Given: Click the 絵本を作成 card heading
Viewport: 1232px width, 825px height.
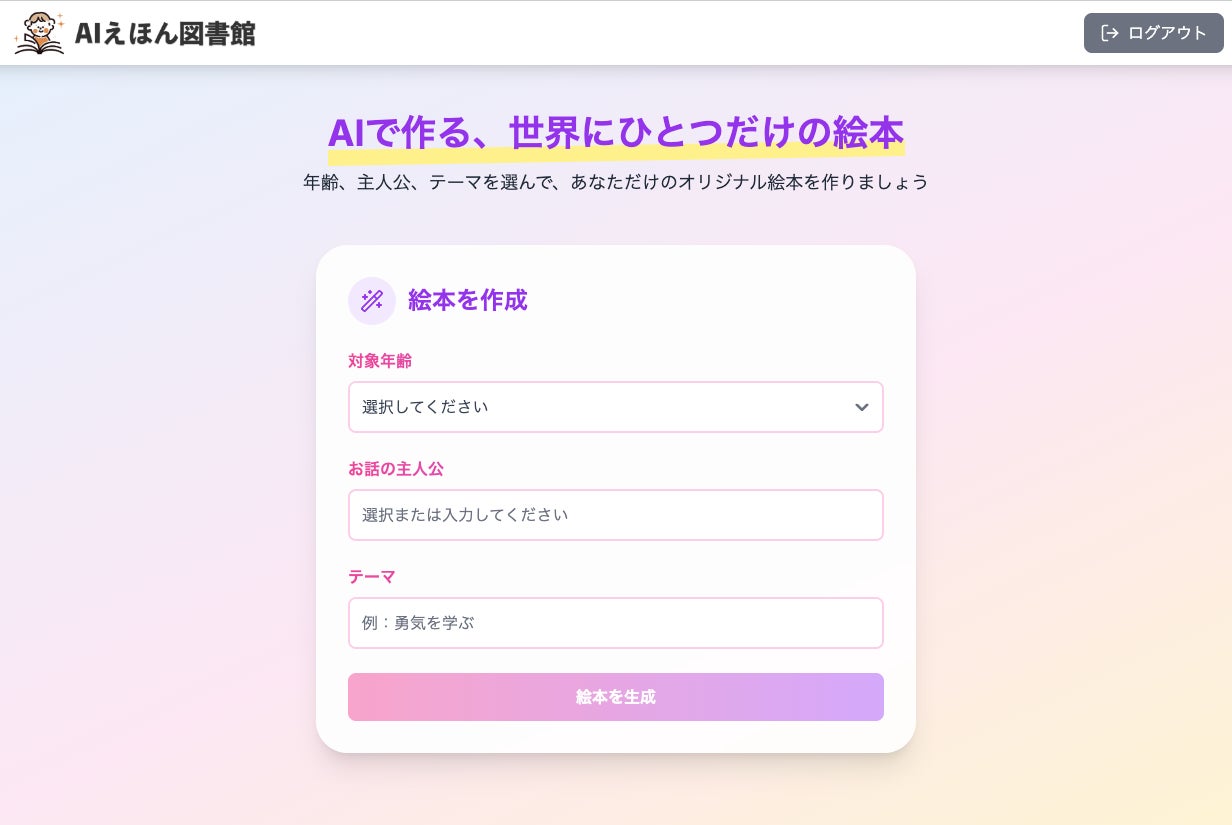Looking at the screenshot, I should [467, 300].
